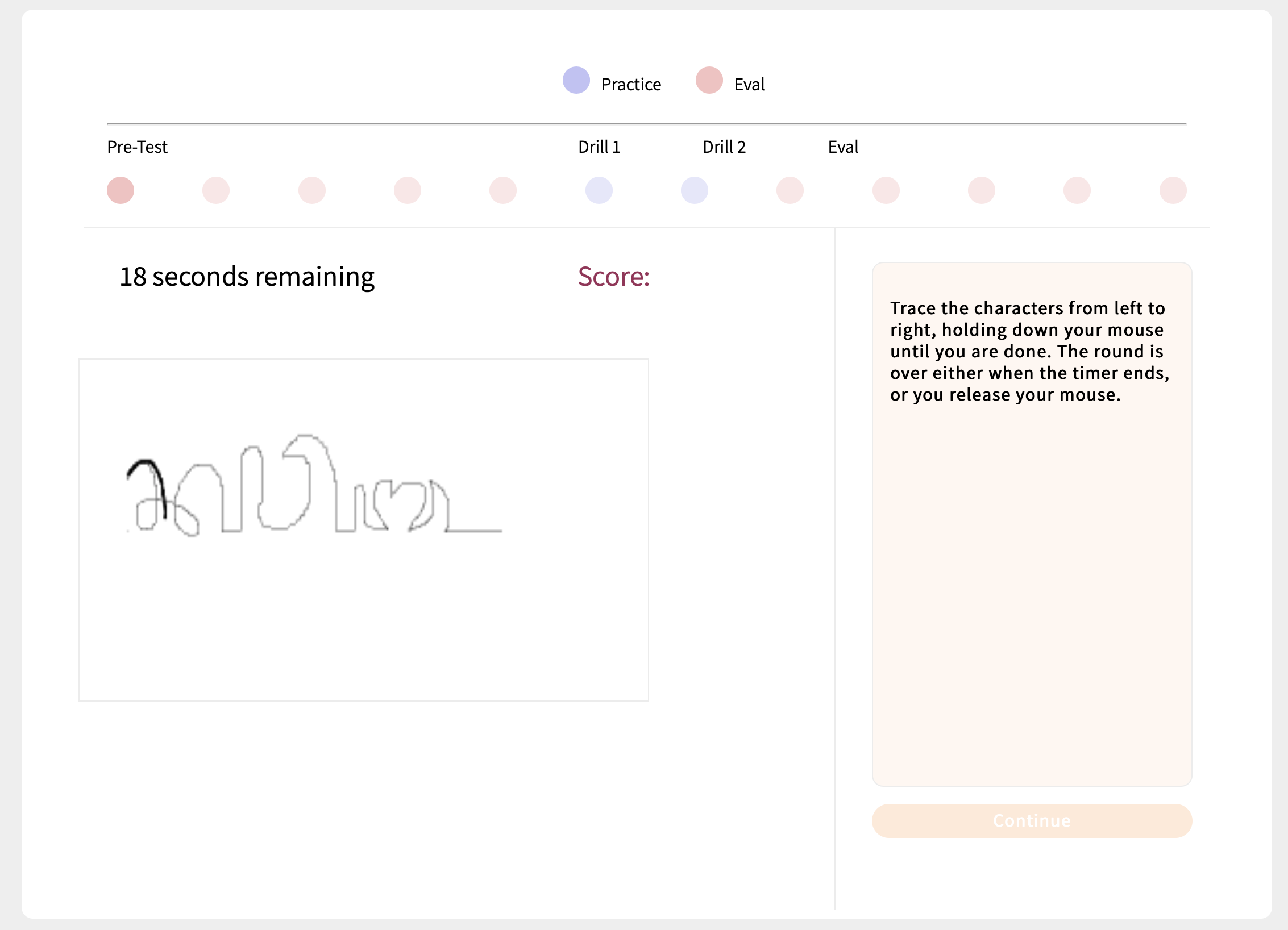Image resolution: width=1288 pixels, height=930 pixels.
Task: Click the second Pre-Test progress dot
Action: 216,190
